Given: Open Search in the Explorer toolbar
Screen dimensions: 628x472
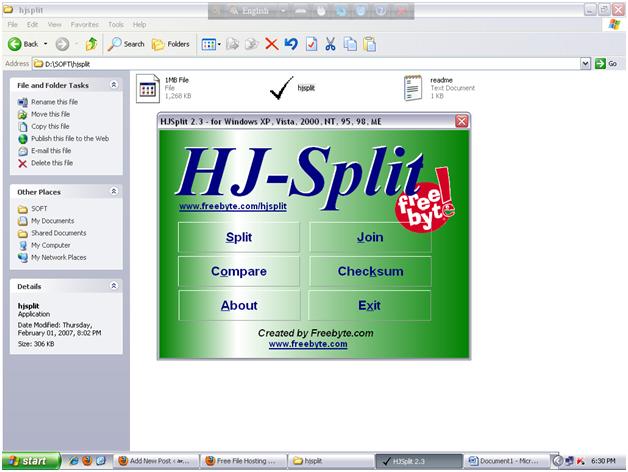Looking at the screenshot, I should [x=126, y=44].
